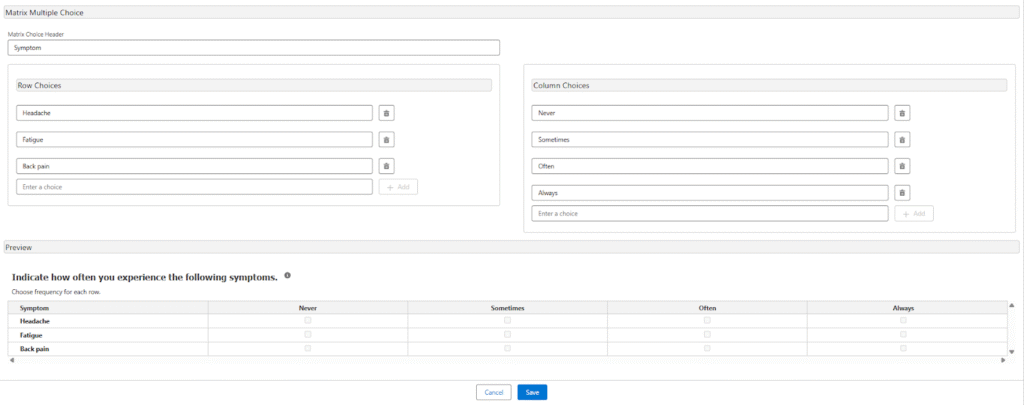Click the empty row choice entry field
The width and height of the screenshot is (1024, 405).
195,187
